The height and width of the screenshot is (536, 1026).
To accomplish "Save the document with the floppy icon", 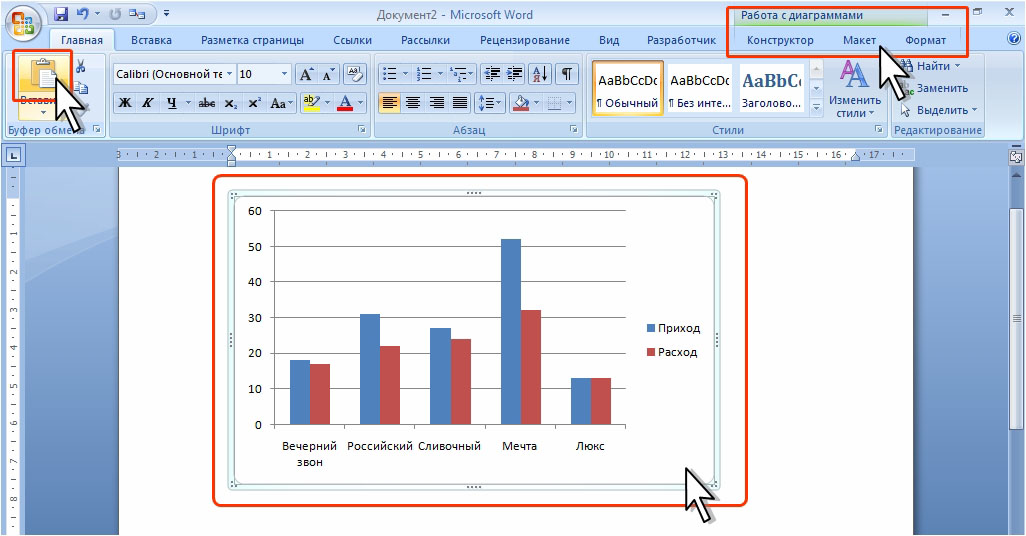I will [61, 14].
